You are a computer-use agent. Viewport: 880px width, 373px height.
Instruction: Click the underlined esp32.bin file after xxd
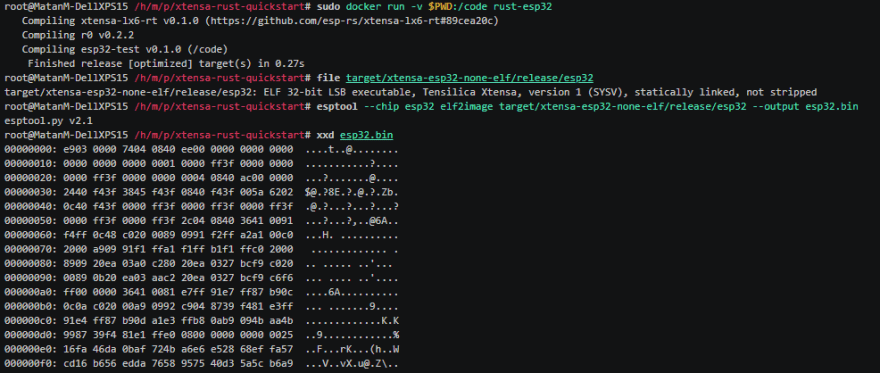pyautogui.click(x=367, y=136)
